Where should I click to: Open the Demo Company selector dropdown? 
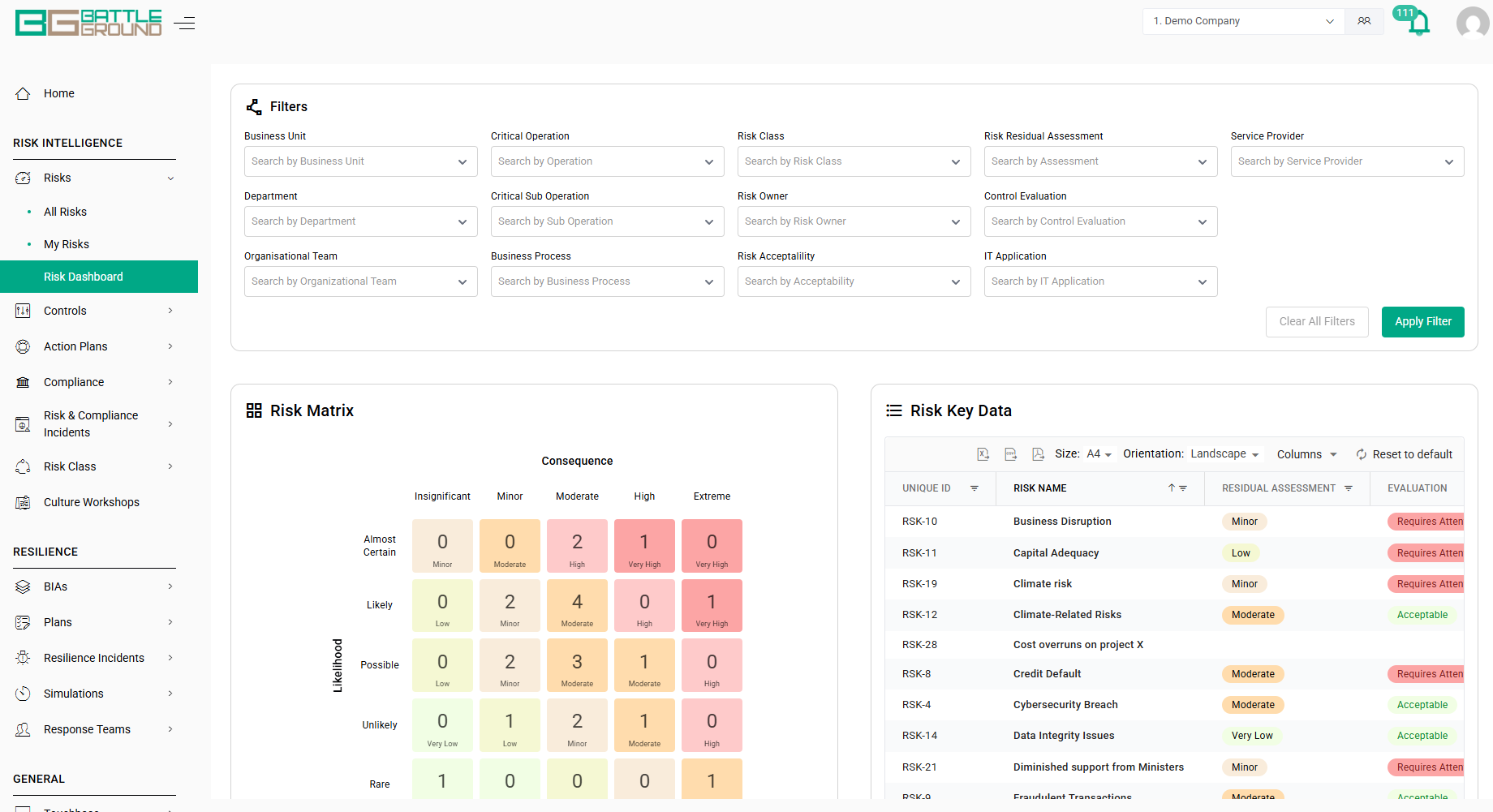click(1244, 21)
